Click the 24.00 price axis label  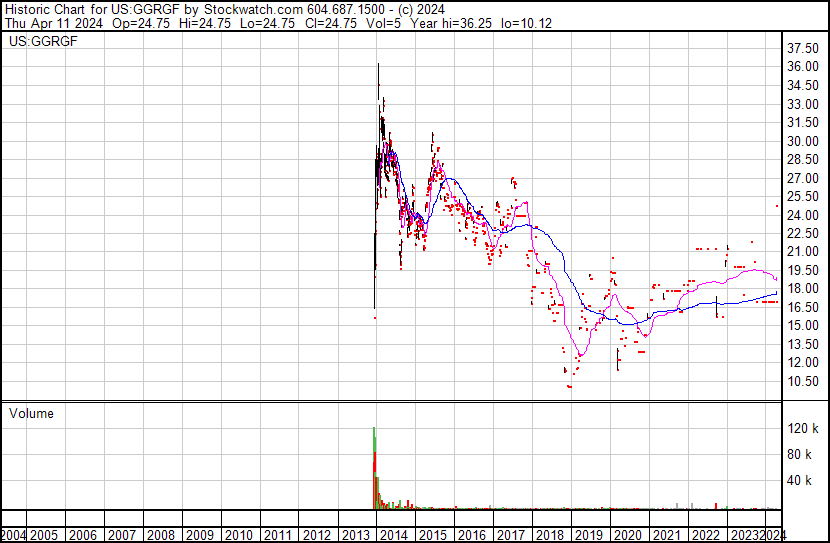(x=804, y=215)
